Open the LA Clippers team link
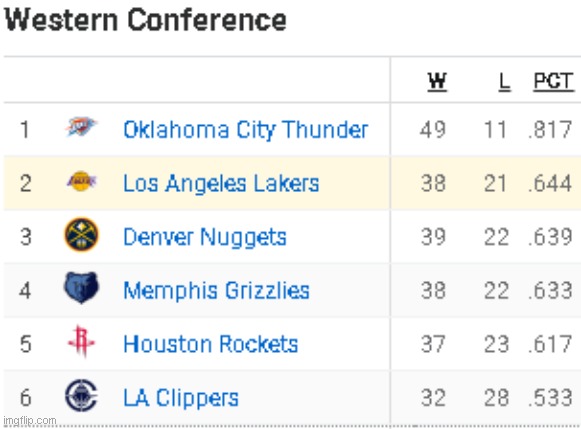 (181, 398)
